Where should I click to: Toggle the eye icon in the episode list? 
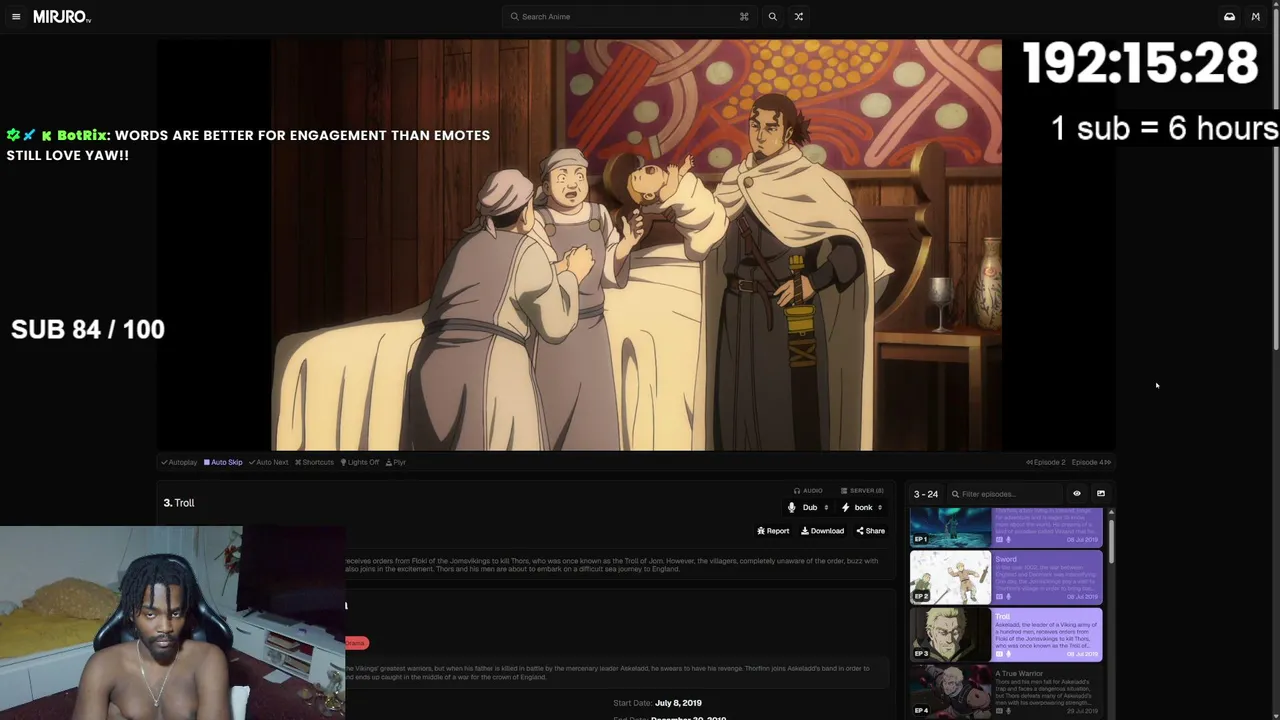coord(1077,494)
